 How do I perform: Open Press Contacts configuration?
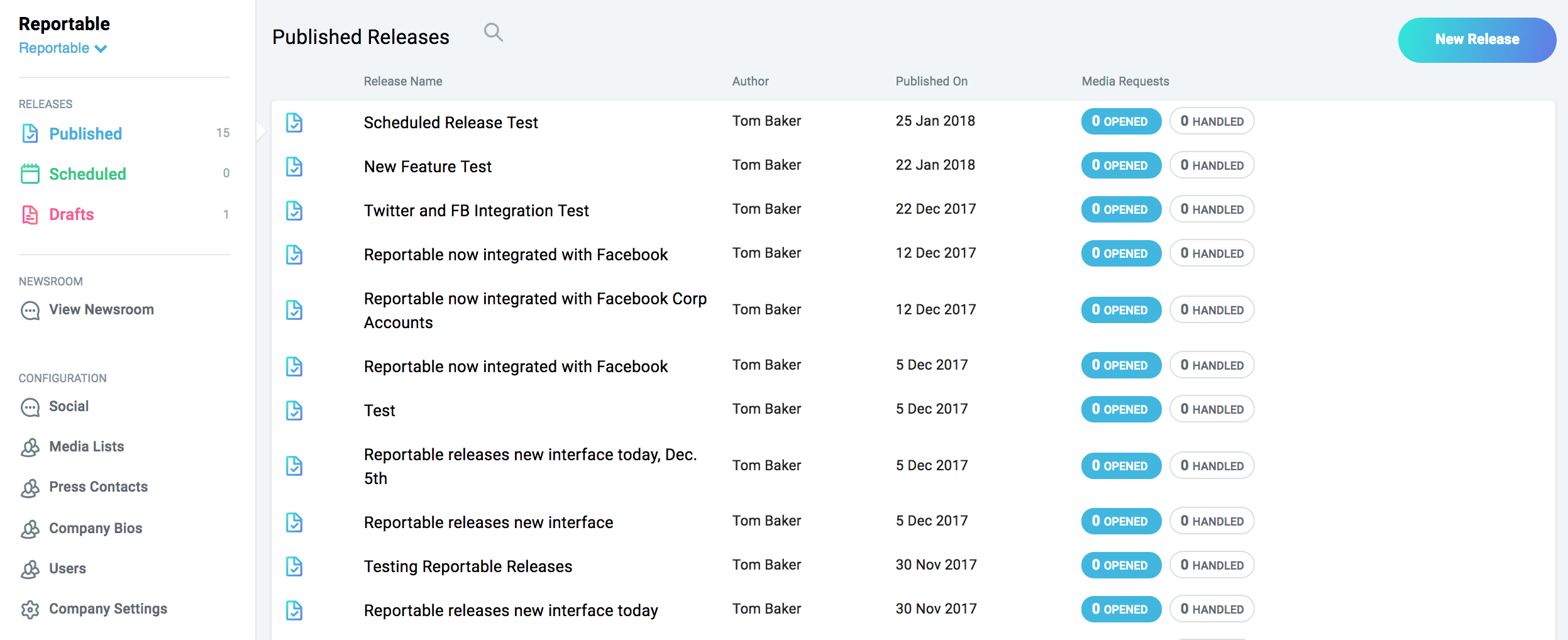point(98,487)
